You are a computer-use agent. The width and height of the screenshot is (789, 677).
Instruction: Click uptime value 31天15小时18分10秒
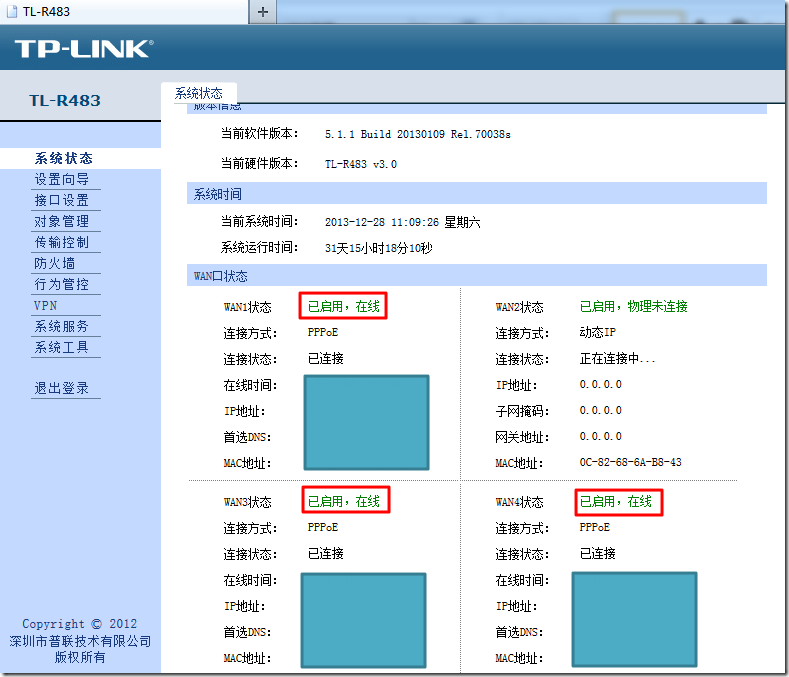click(x=378, y=248)
